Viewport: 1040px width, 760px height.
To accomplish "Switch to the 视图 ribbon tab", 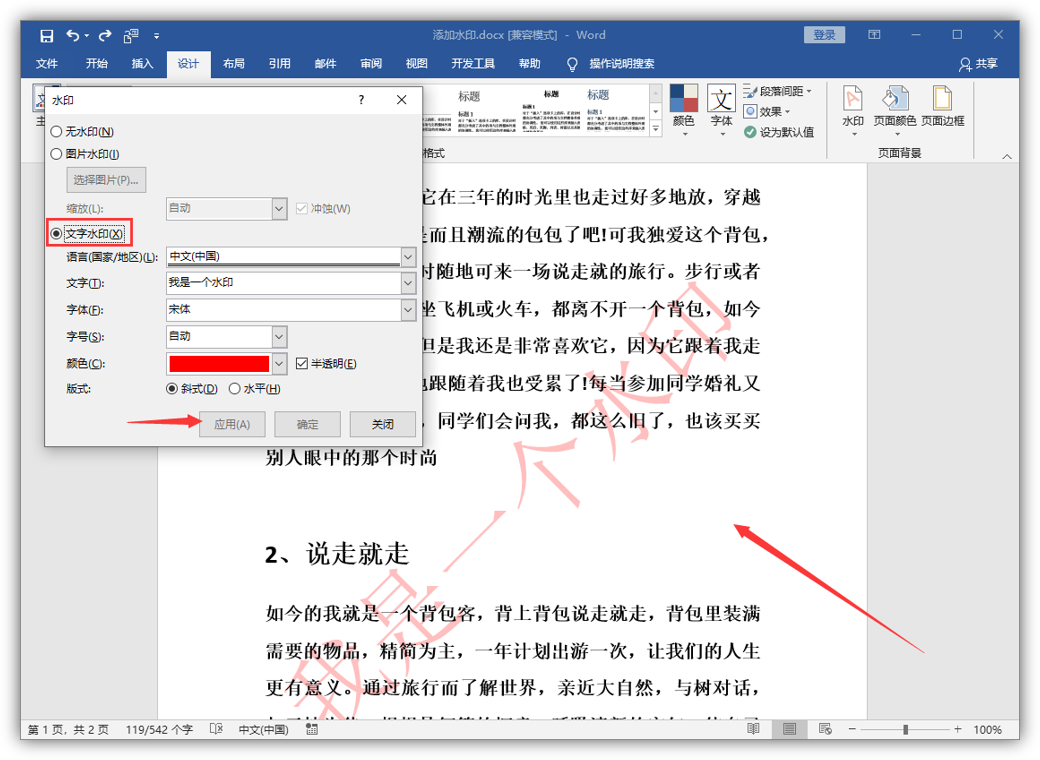I will click(x=417, y=64).
